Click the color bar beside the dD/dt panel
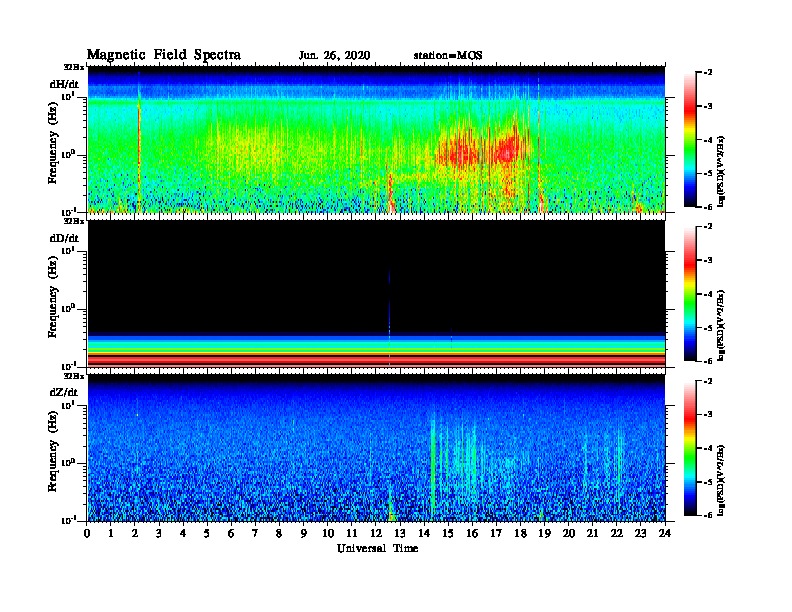Viewport: 792px width, 612px height. [690, 294]
